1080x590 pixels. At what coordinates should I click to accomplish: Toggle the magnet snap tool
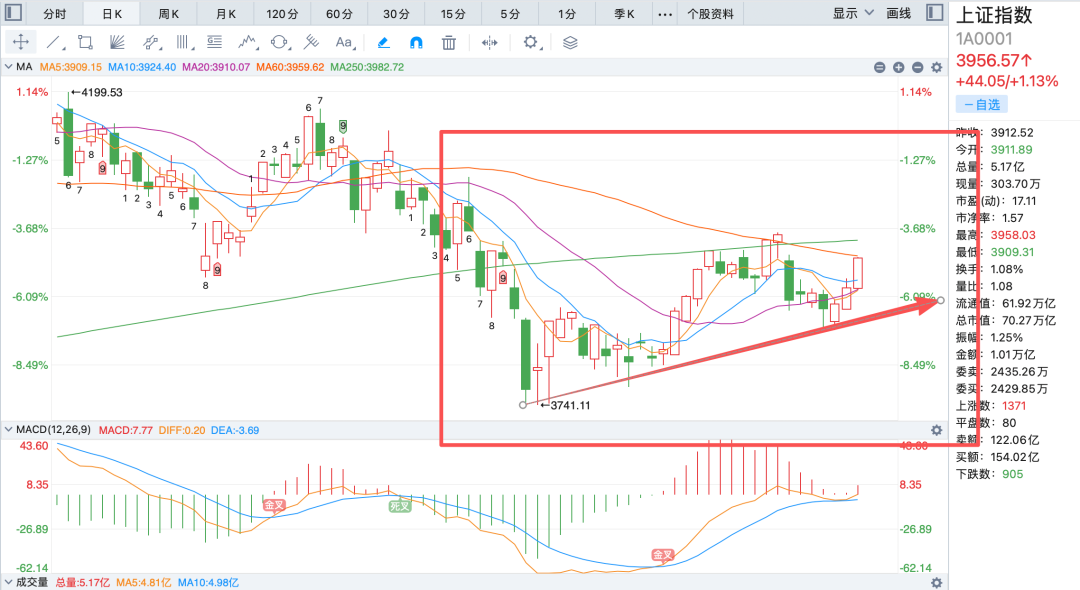coord(416,43)
